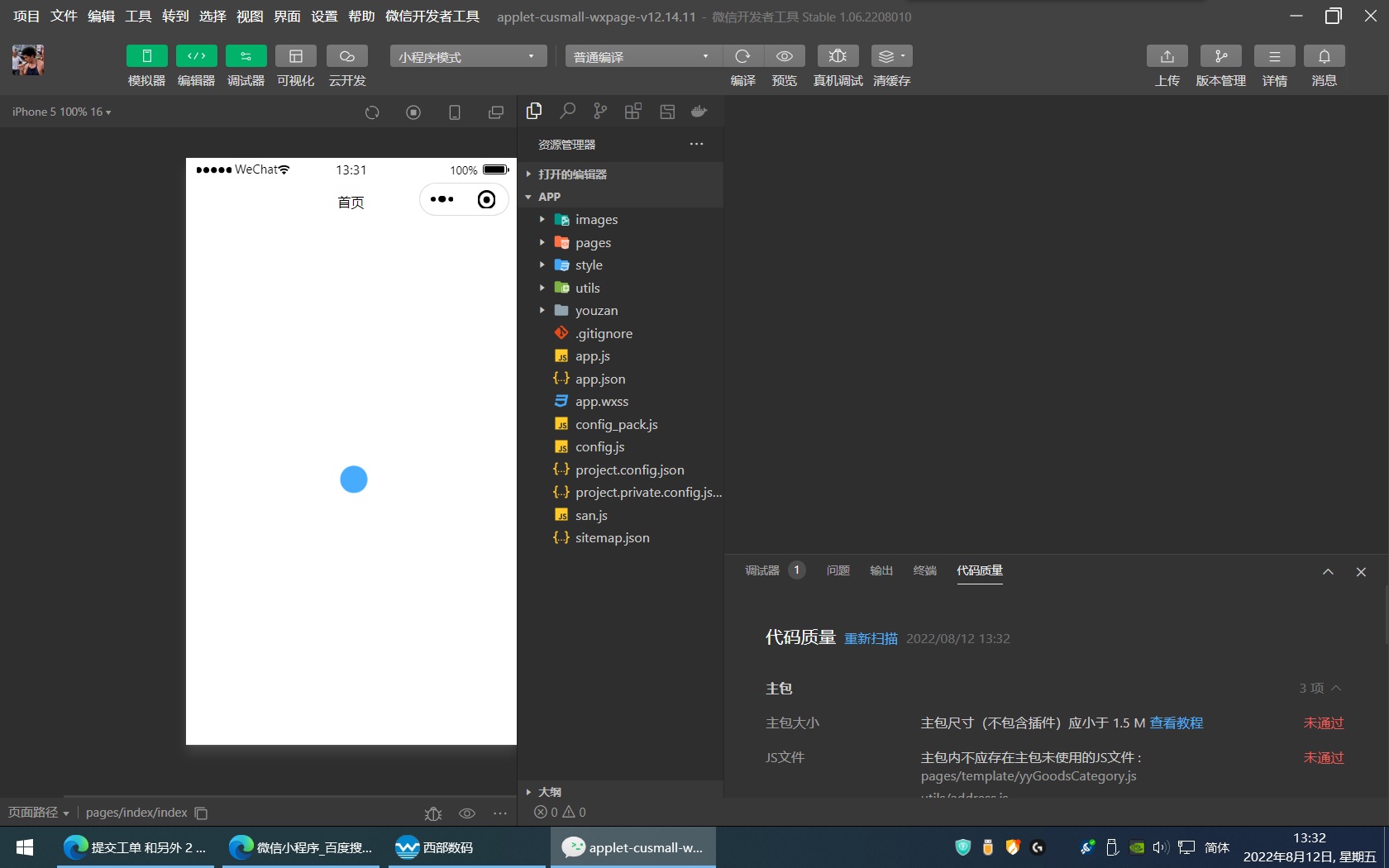Expand the pages folder in tree

click(593, 242)
